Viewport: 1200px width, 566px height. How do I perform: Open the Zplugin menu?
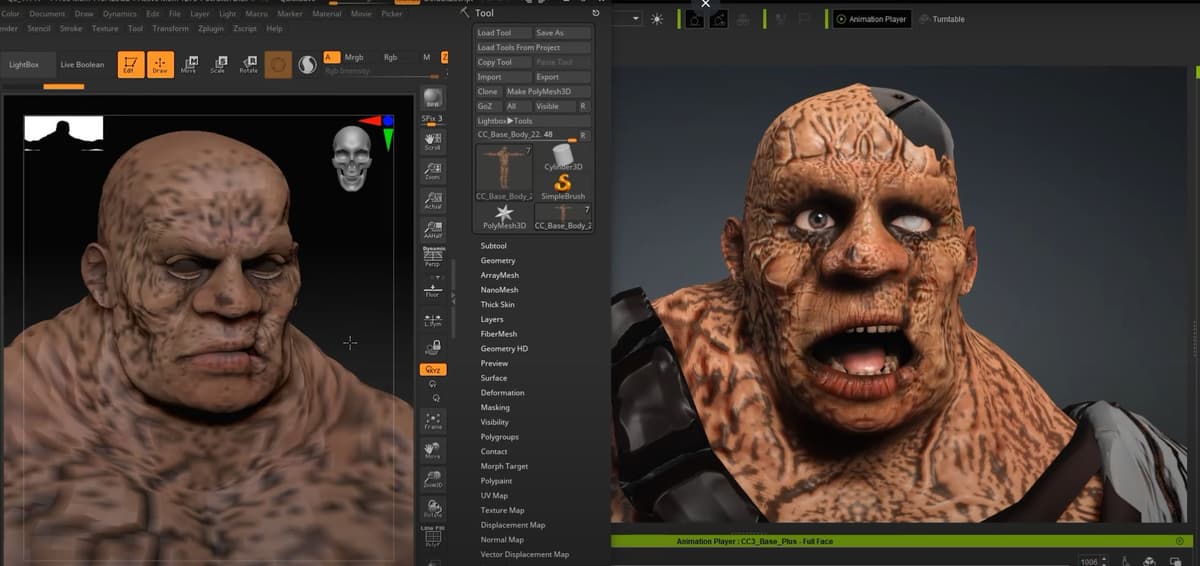coord(210,29)
